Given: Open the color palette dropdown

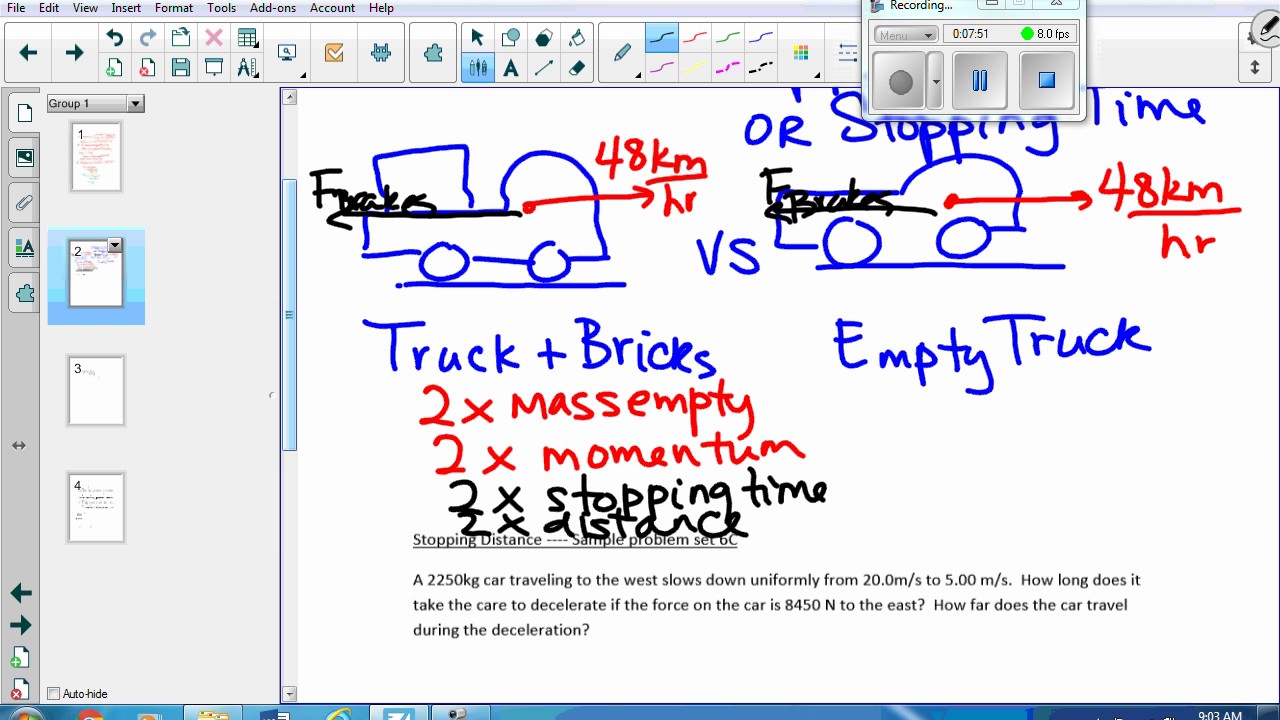Looking at the screenshot, I should pos(803,53).
